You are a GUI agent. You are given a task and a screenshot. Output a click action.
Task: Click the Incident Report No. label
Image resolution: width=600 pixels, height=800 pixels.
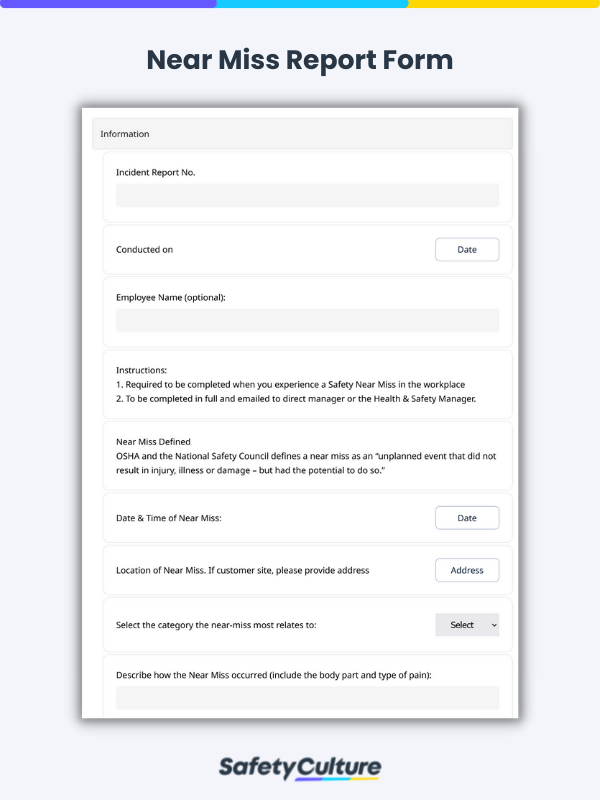156,172
